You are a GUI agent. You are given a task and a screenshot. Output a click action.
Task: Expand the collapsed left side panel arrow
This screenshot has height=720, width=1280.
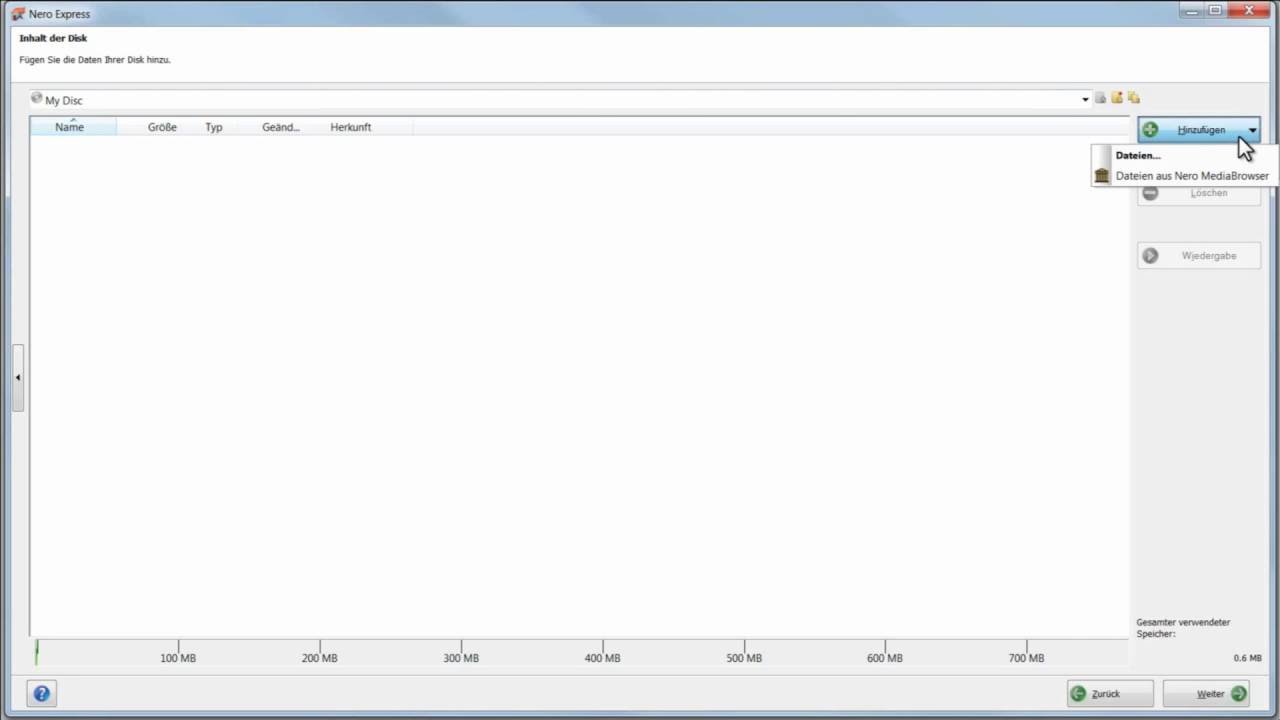17,377
